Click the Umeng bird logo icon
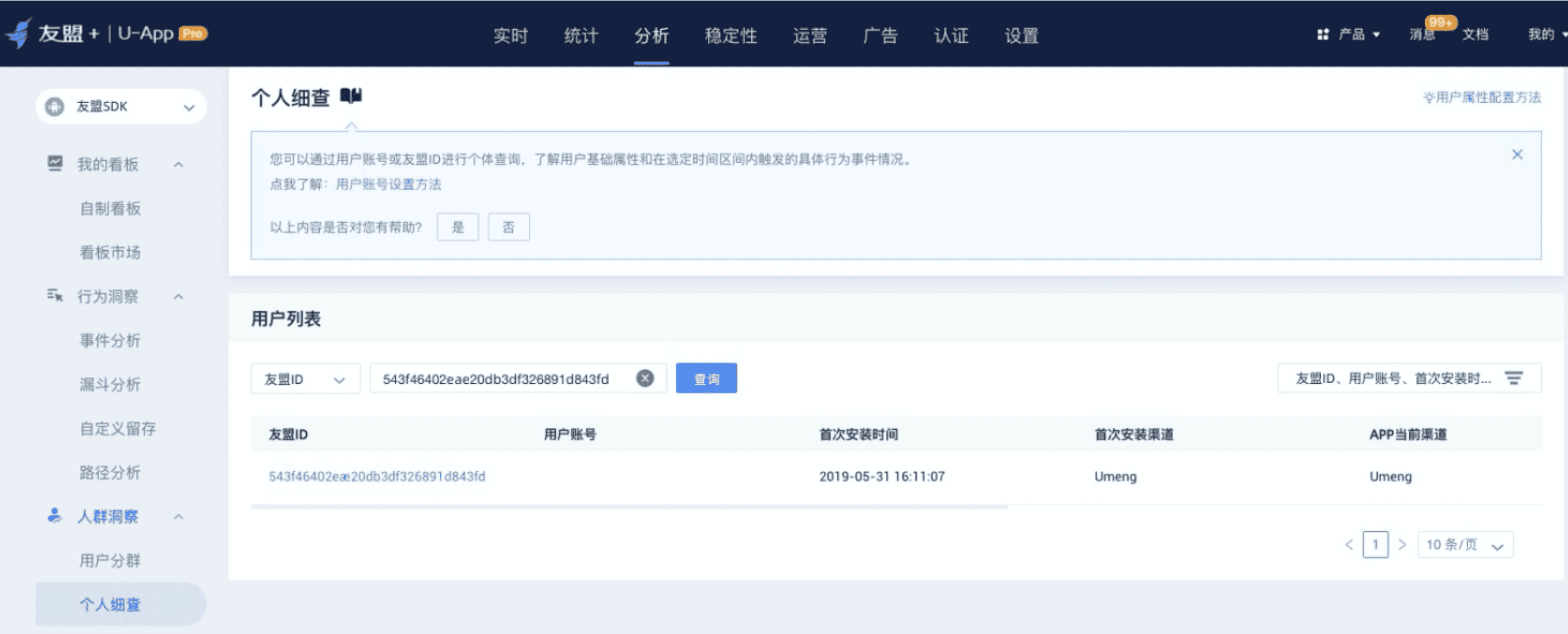Viewport: 1568px width, 634px height. point(20,33)
